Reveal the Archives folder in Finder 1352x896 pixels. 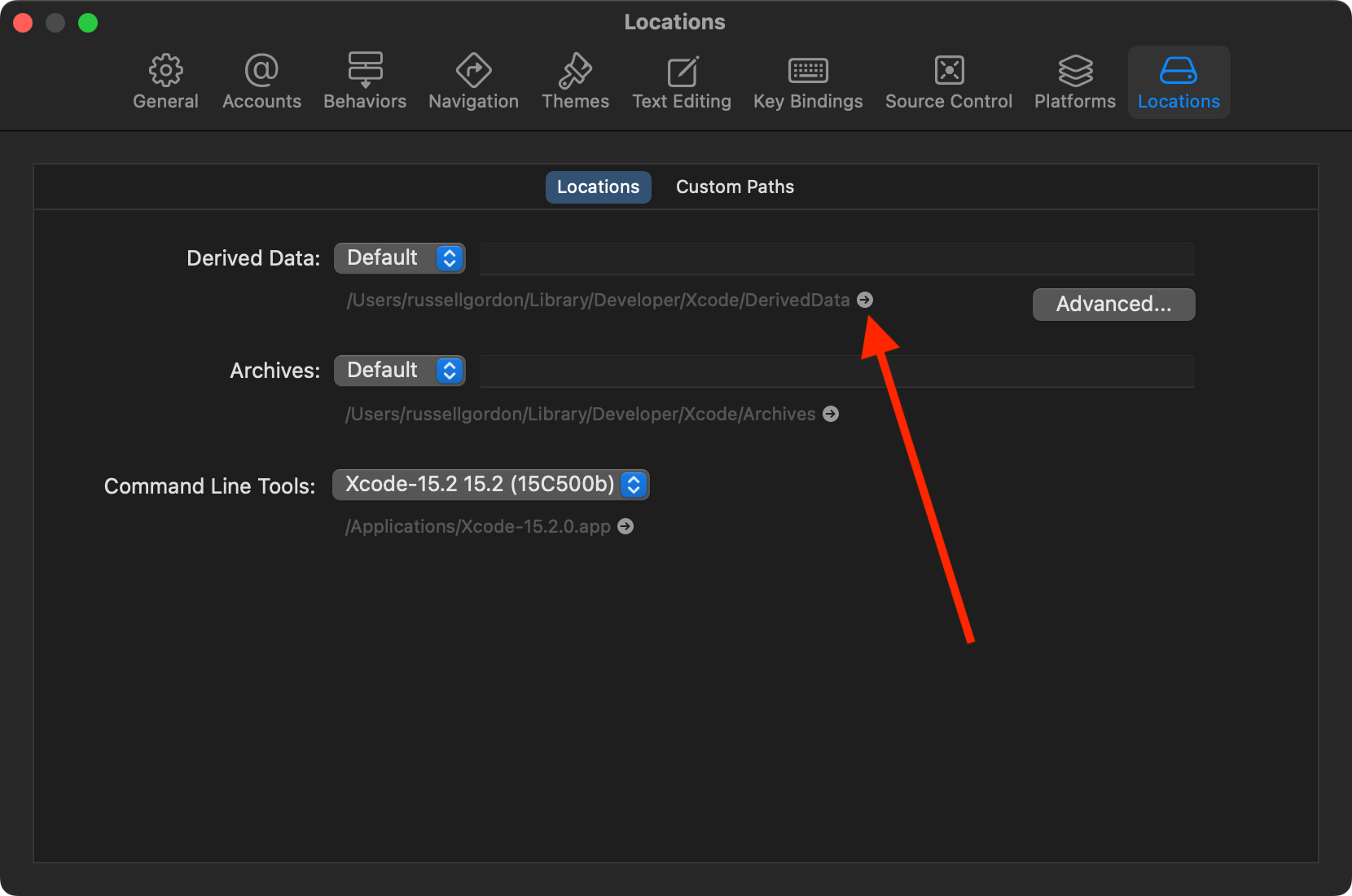click(x=831, y=414)
